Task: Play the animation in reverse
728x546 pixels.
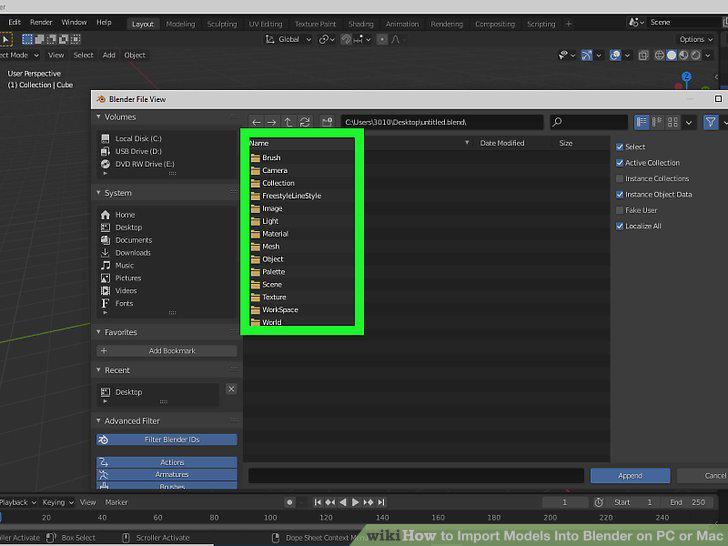Action: [x=343, y=502]
